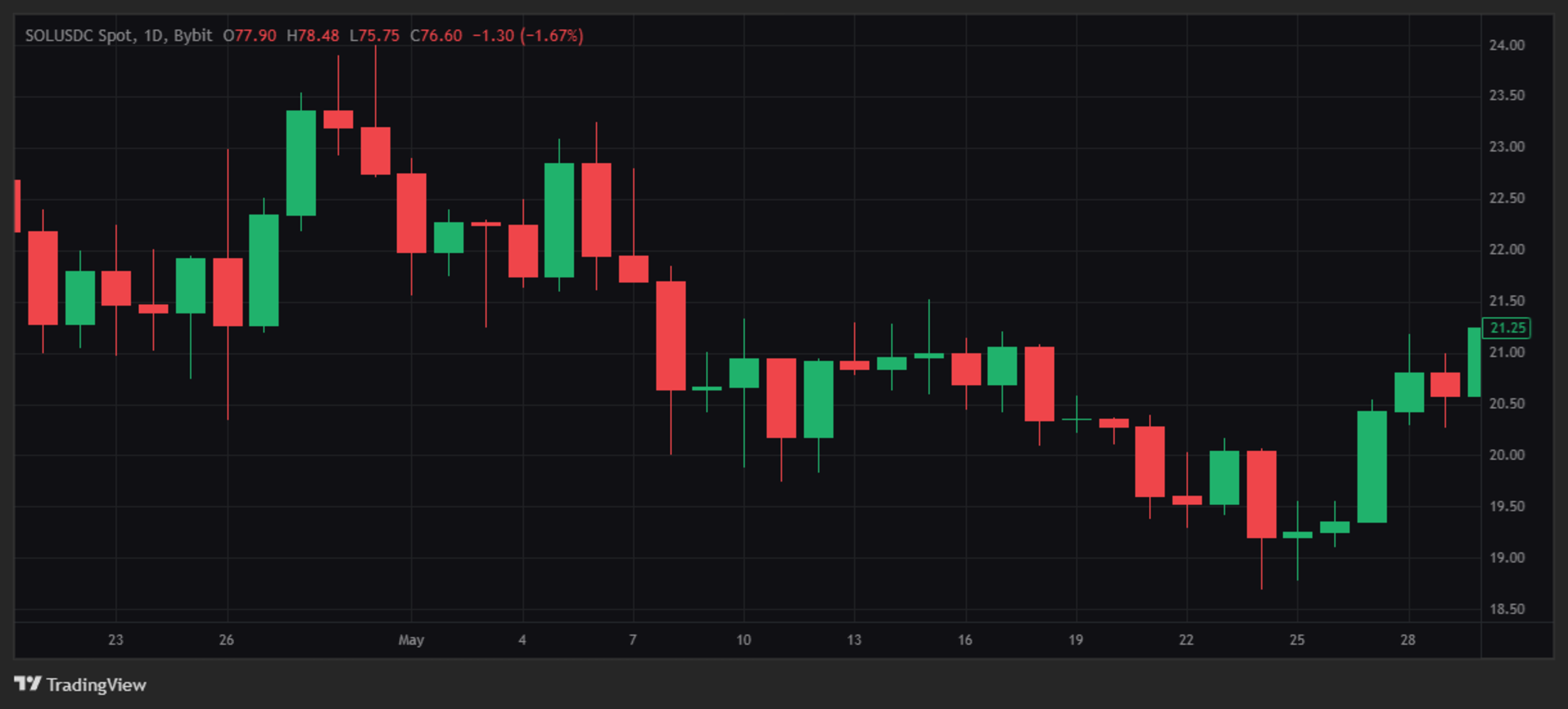Image resolution: width=1568 pixels, height=709 pixels.
Task: Select the tall green candle near April 27
Action: 301,163
